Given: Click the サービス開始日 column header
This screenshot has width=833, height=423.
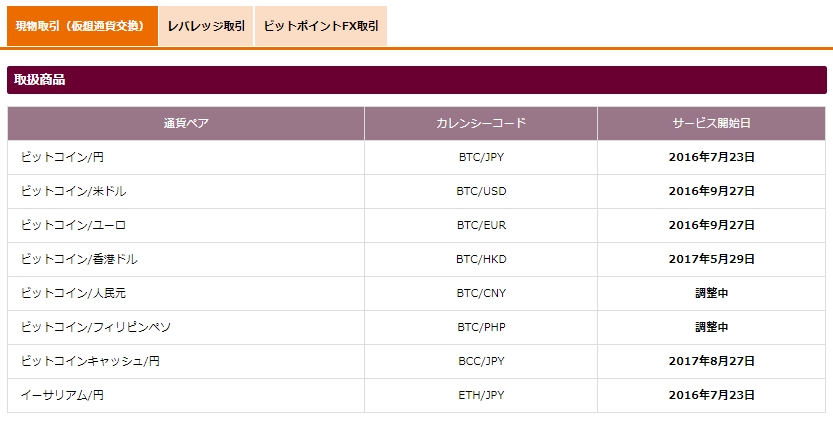Looking at the screenshot, I should 711,124.
